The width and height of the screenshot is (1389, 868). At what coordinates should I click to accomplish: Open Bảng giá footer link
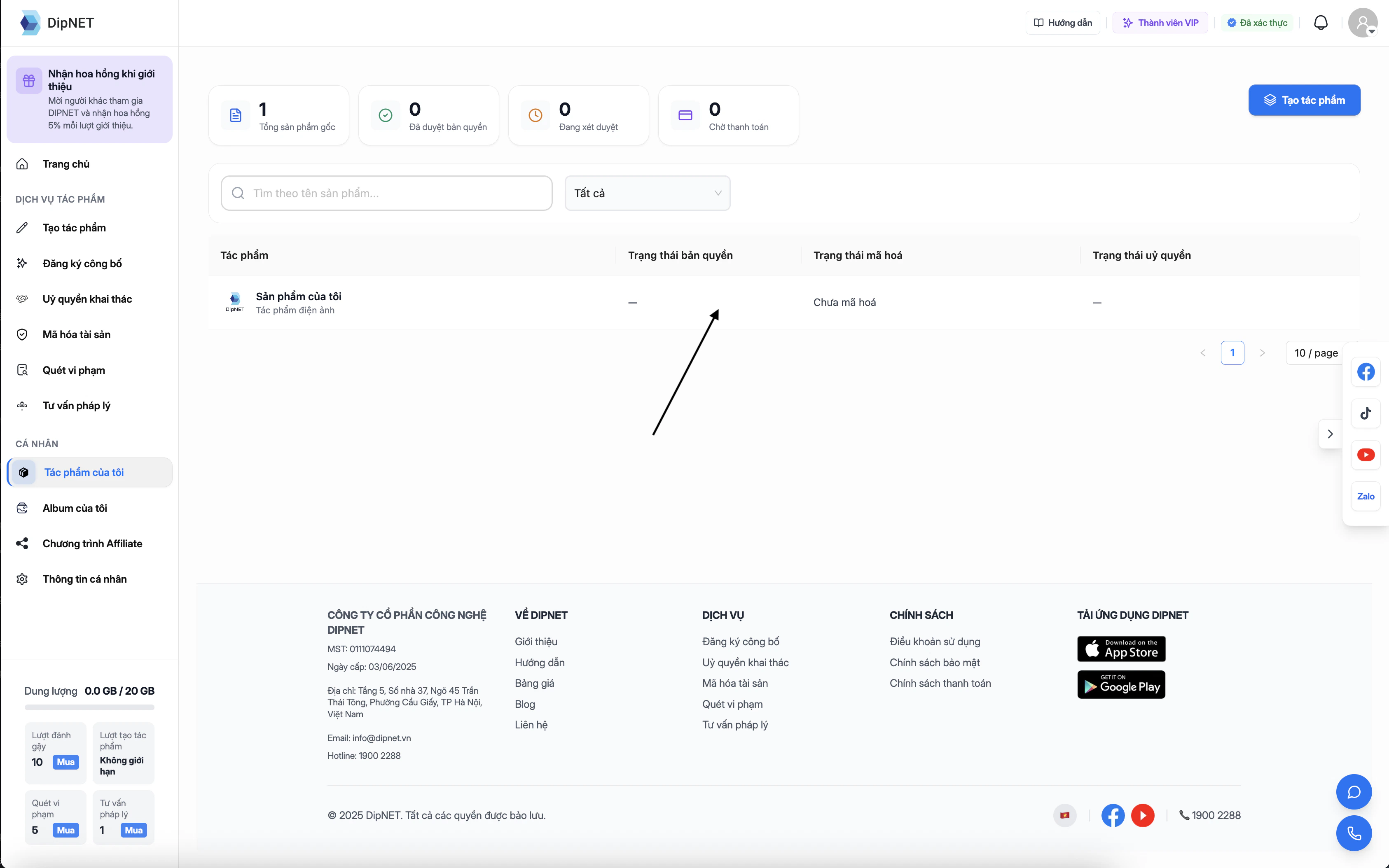click(535, 683)
